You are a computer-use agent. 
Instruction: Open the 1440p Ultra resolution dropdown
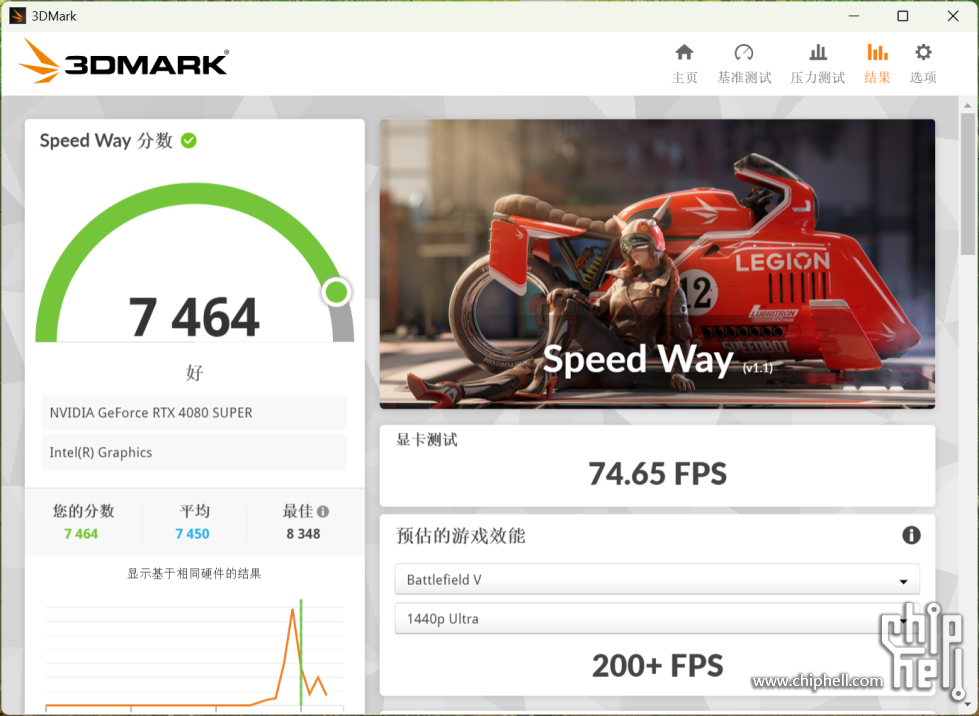[657, 619]
